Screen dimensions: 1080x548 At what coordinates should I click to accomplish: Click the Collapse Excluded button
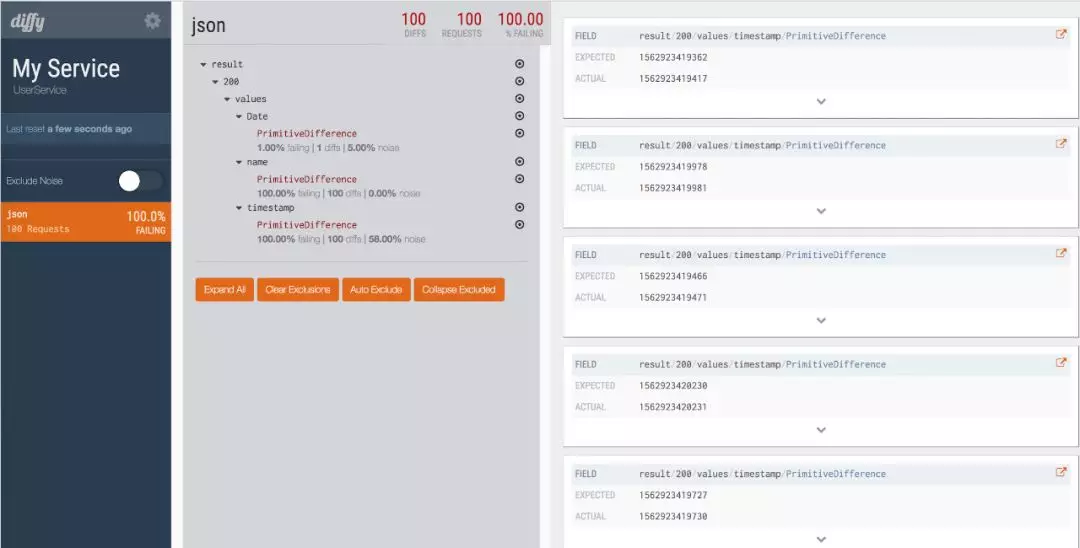(459, 290)
